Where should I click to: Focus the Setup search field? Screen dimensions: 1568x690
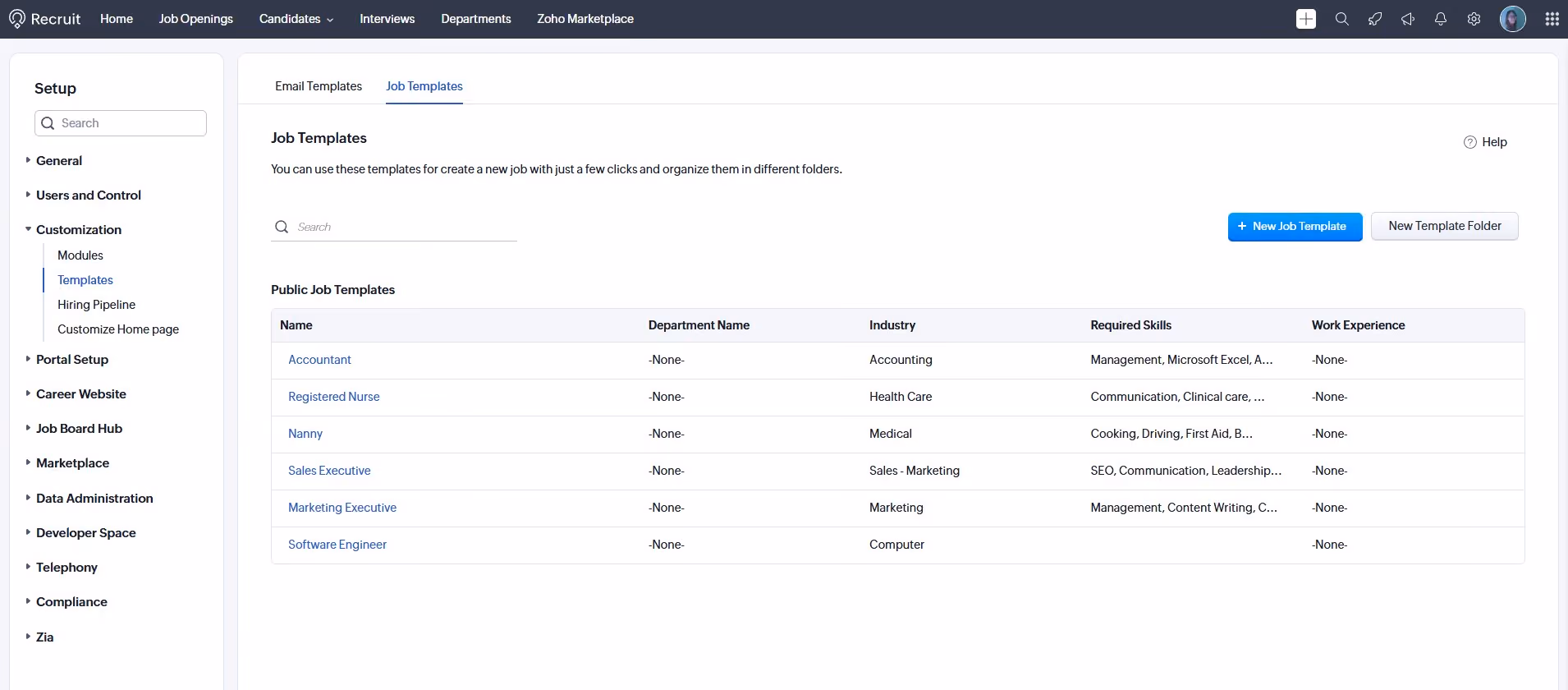click(x=121, y=123)
